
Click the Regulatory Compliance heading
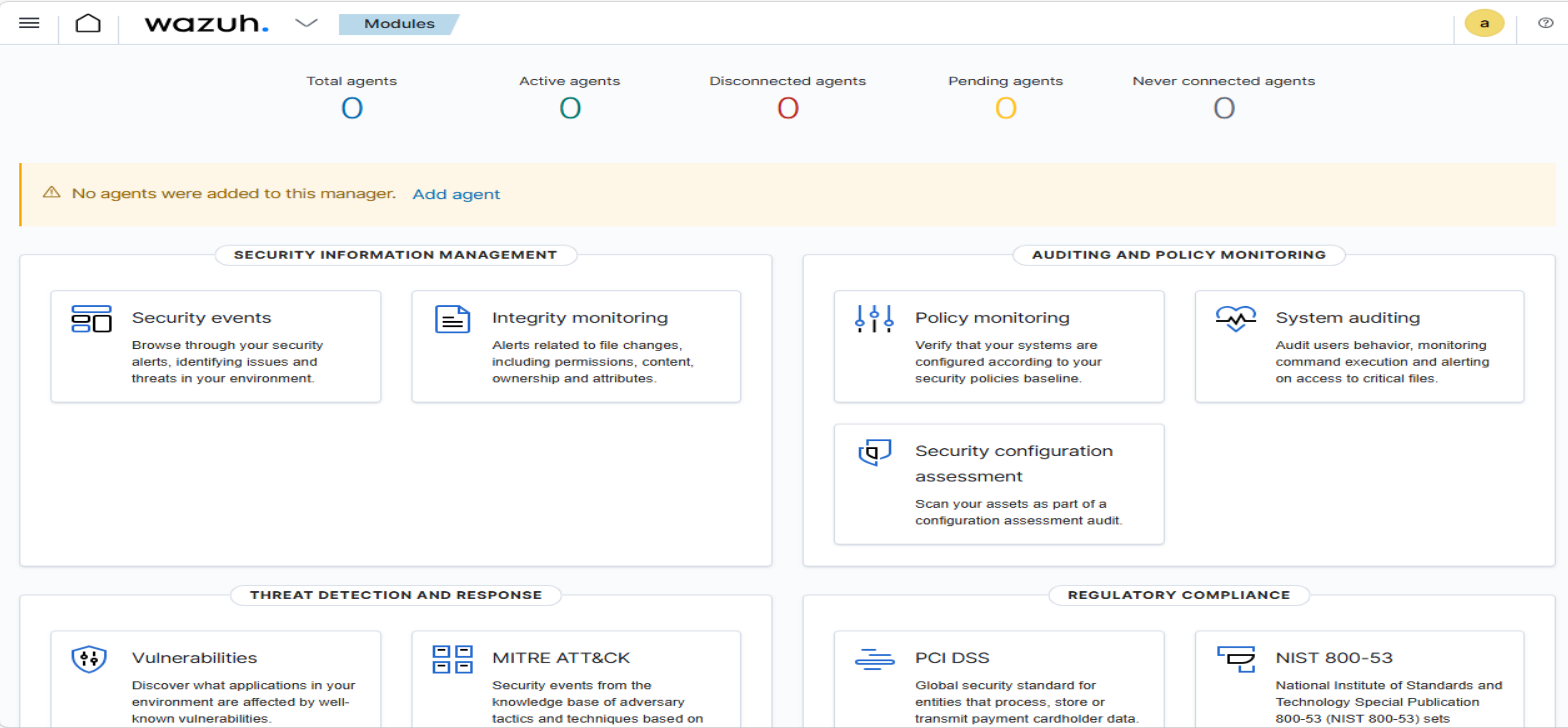click(1179, 595)
